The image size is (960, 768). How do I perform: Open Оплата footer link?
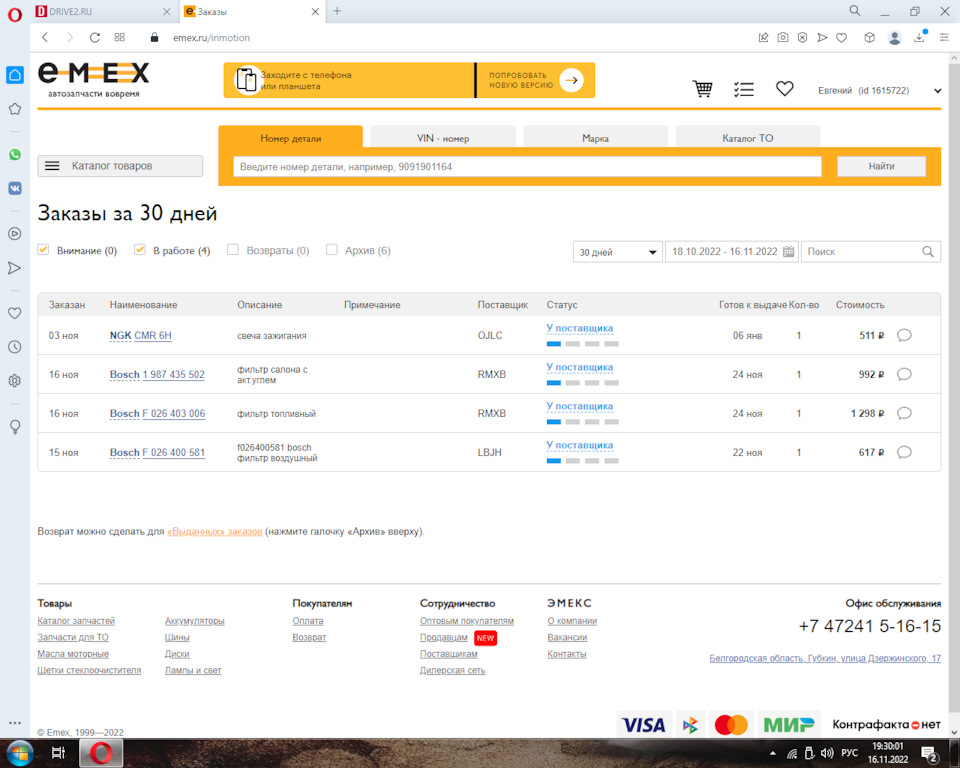pyautogui.click(x=308, y=621)
